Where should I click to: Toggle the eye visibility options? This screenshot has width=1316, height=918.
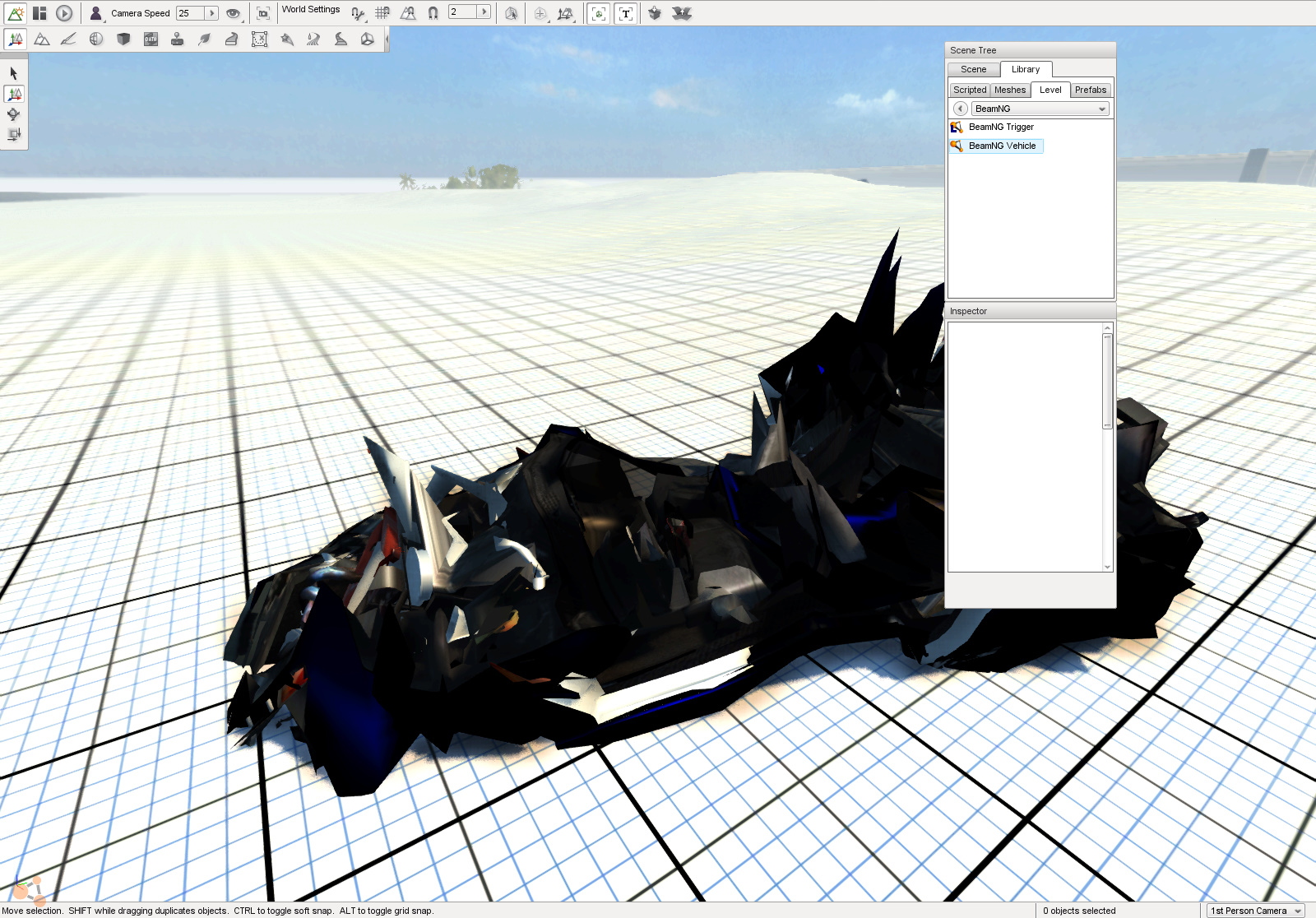tap(234, 13)
